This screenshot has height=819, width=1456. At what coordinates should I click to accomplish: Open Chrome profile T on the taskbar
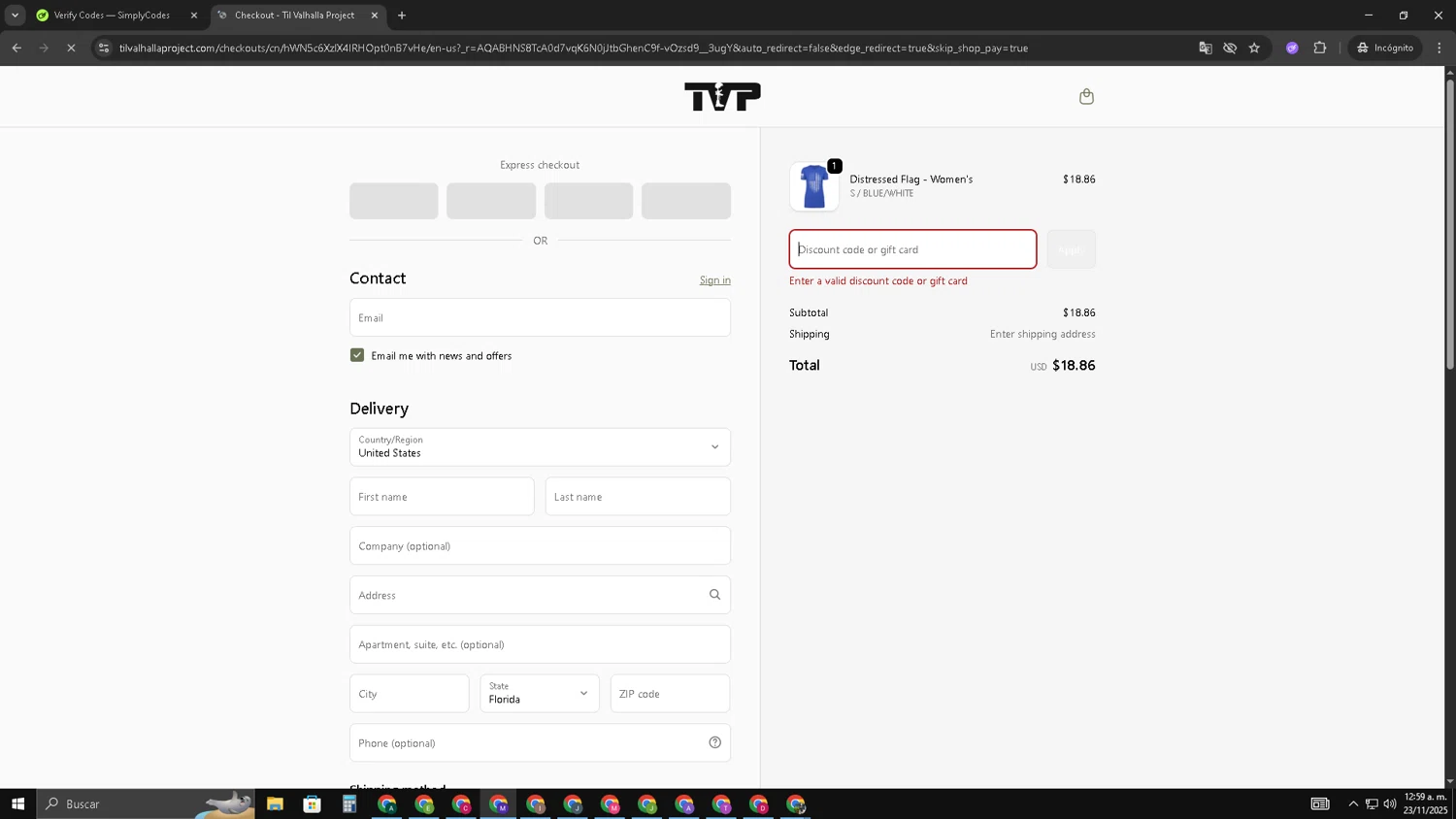tap(721, 803)
